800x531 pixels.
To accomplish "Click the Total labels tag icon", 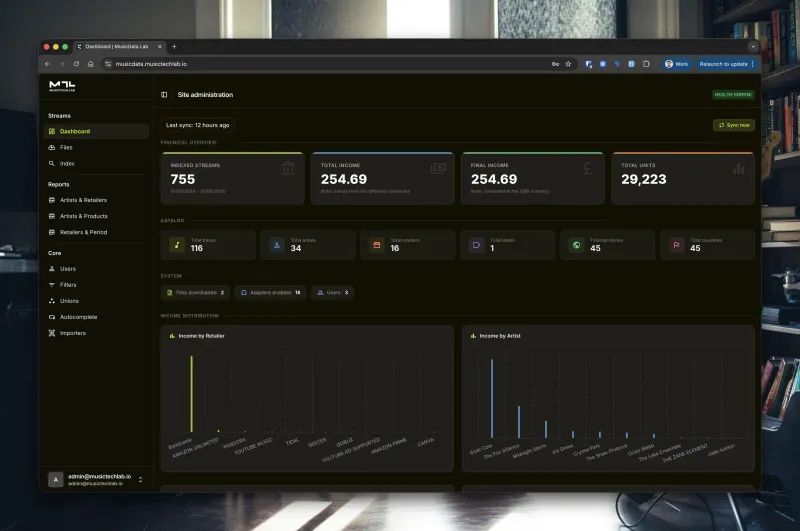I will (x=477, y=245).
